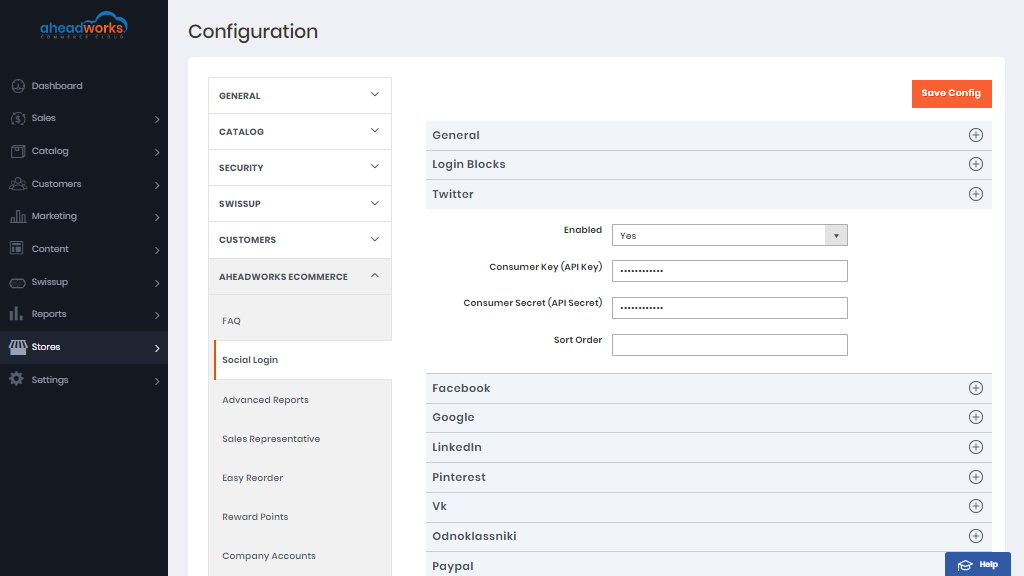Expand LinkedIn section plus icon
The width and height of the screenshot is (1024, 576).
976,447
